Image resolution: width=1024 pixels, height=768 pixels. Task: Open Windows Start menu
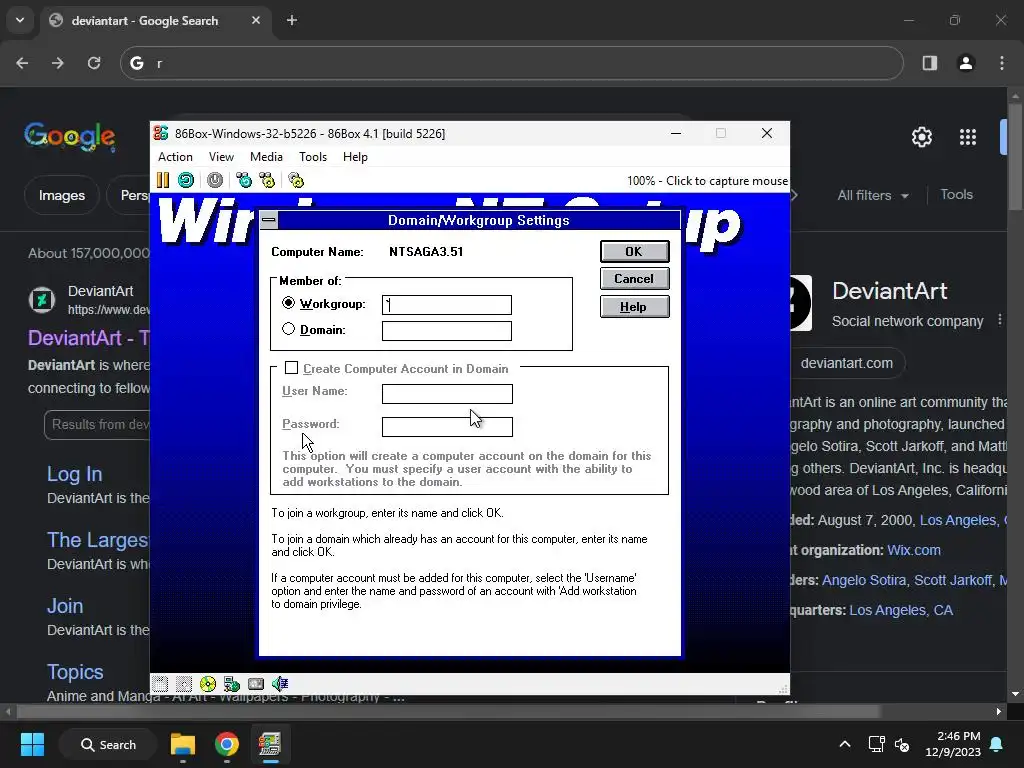pos(32,744)
